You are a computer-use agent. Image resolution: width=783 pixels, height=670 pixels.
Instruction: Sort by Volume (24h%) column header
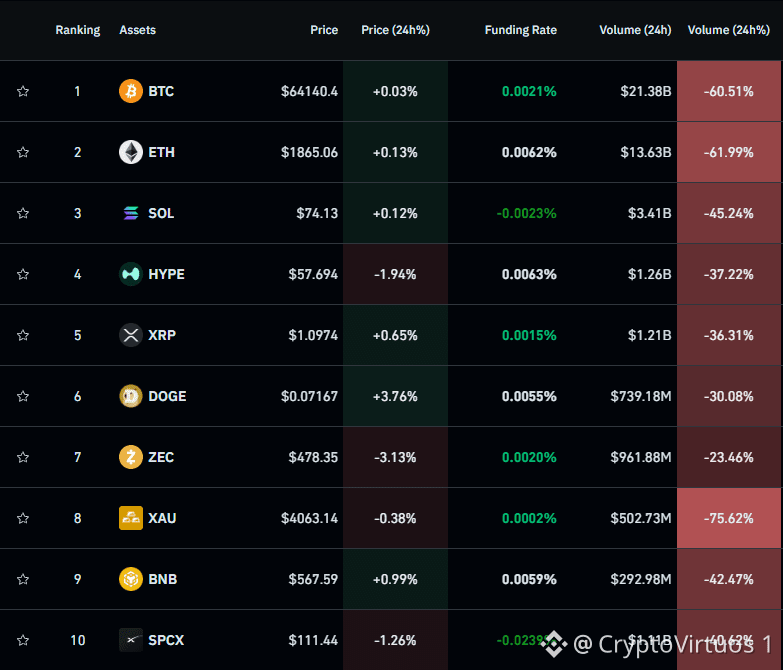click(x=729, y=30)
